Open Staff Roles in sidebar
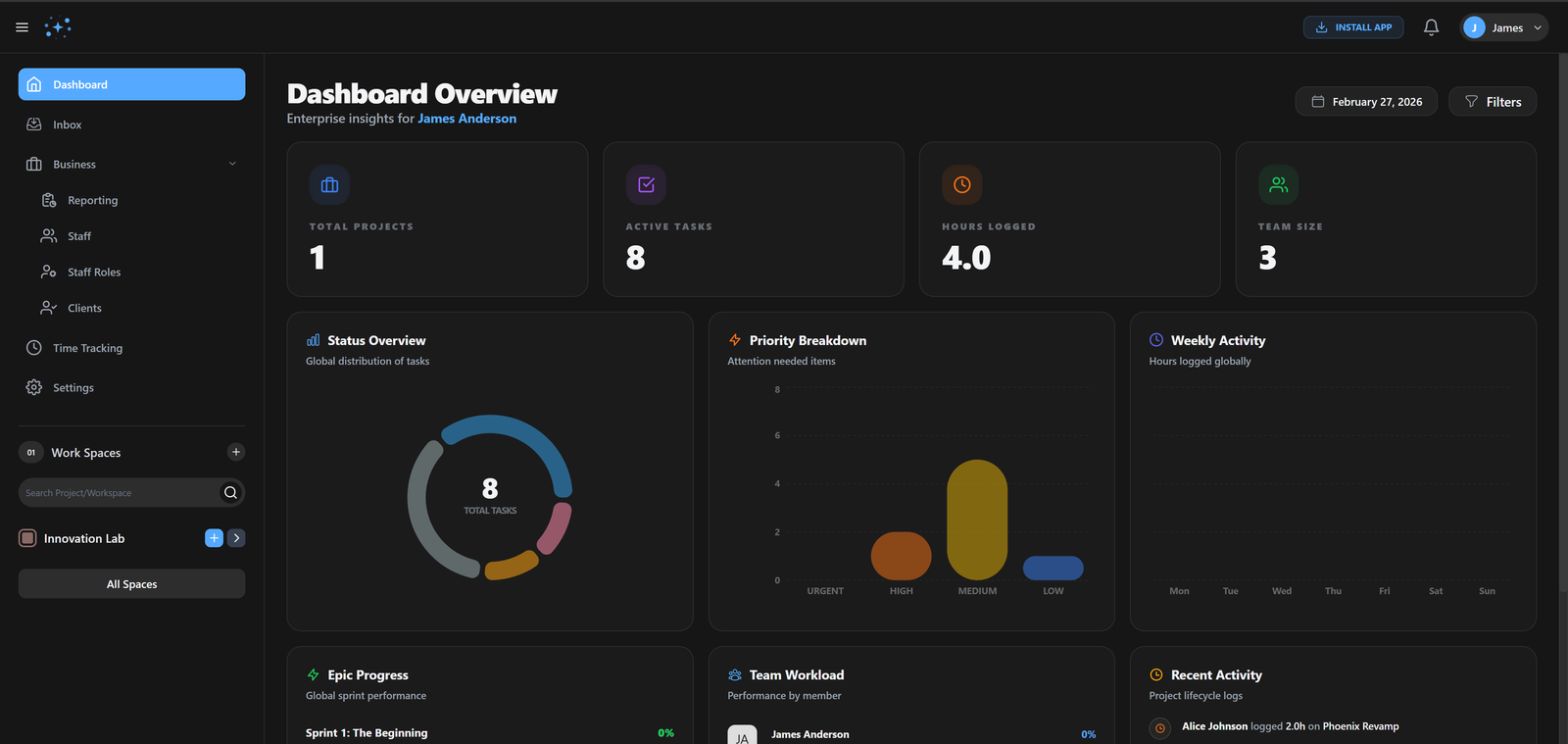The width and height of the screenshot is (1568, 744). [x=94, y=273]
